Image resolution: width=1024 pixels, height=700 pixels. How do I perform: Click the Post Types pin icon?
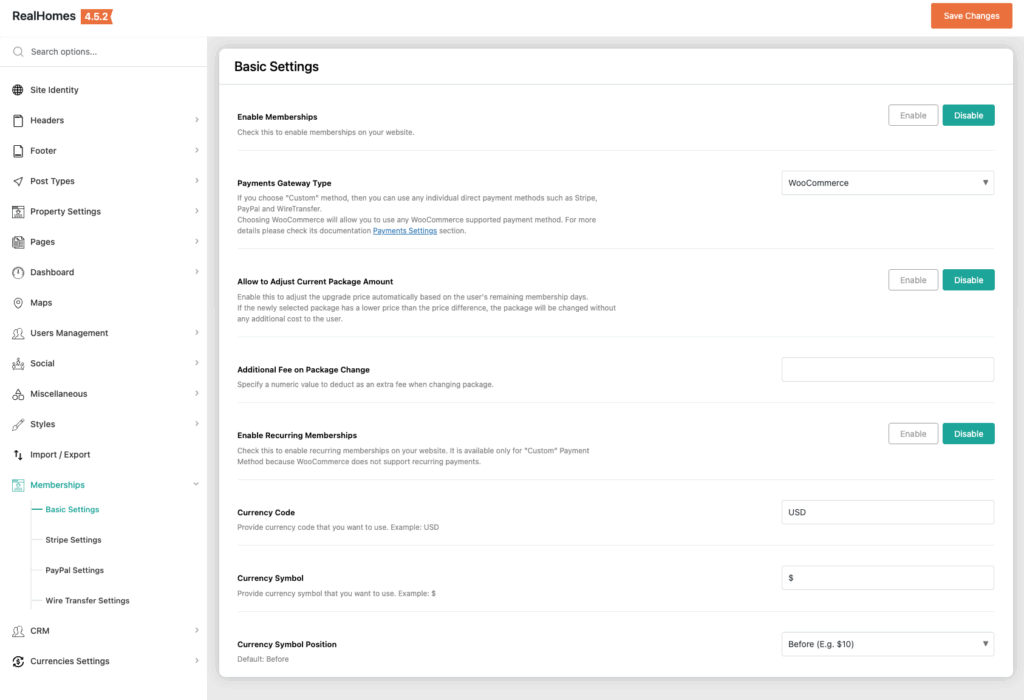18,181
